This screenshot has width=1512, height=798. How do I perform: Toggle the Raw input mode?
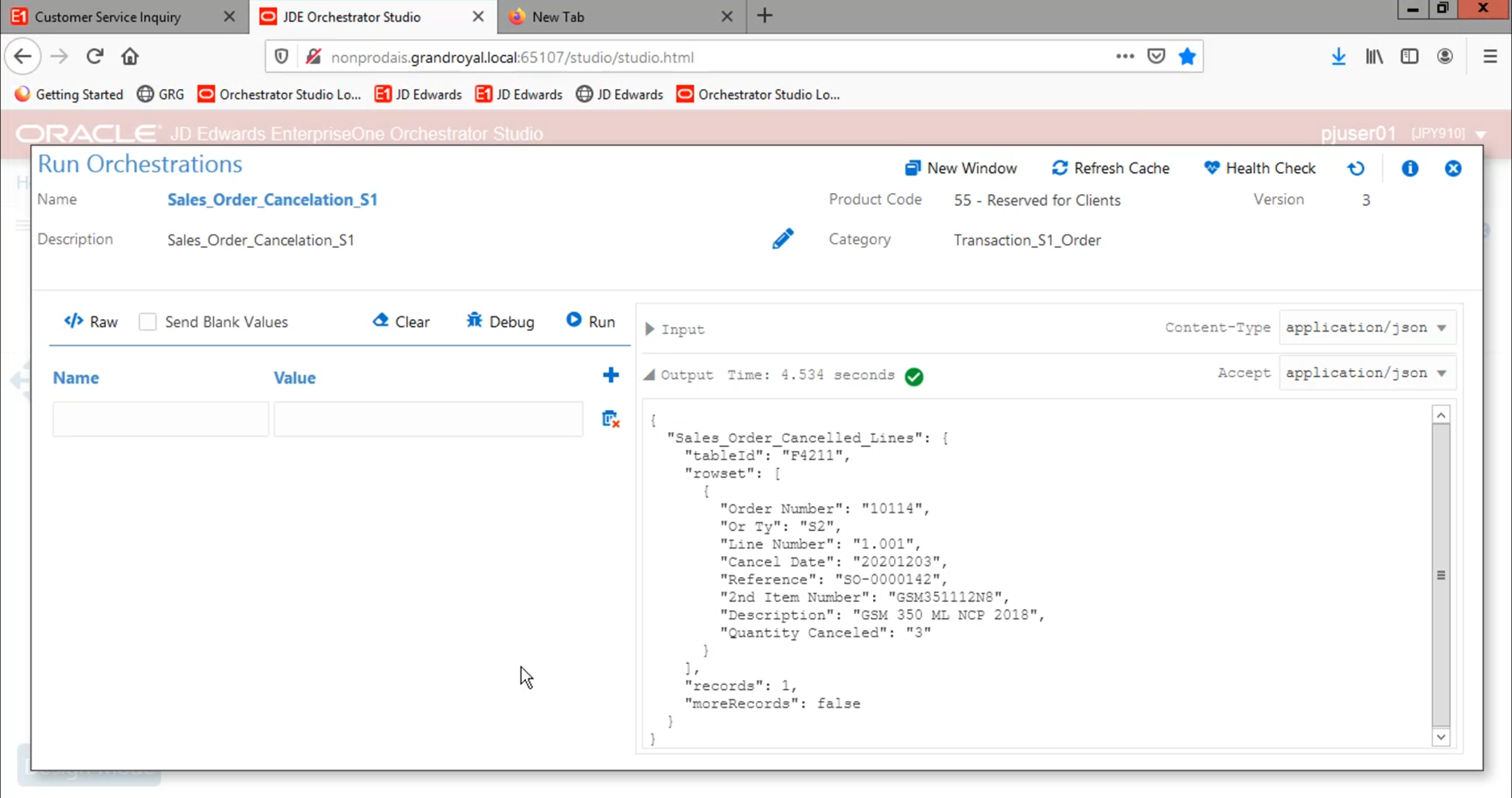pos(91,321)
